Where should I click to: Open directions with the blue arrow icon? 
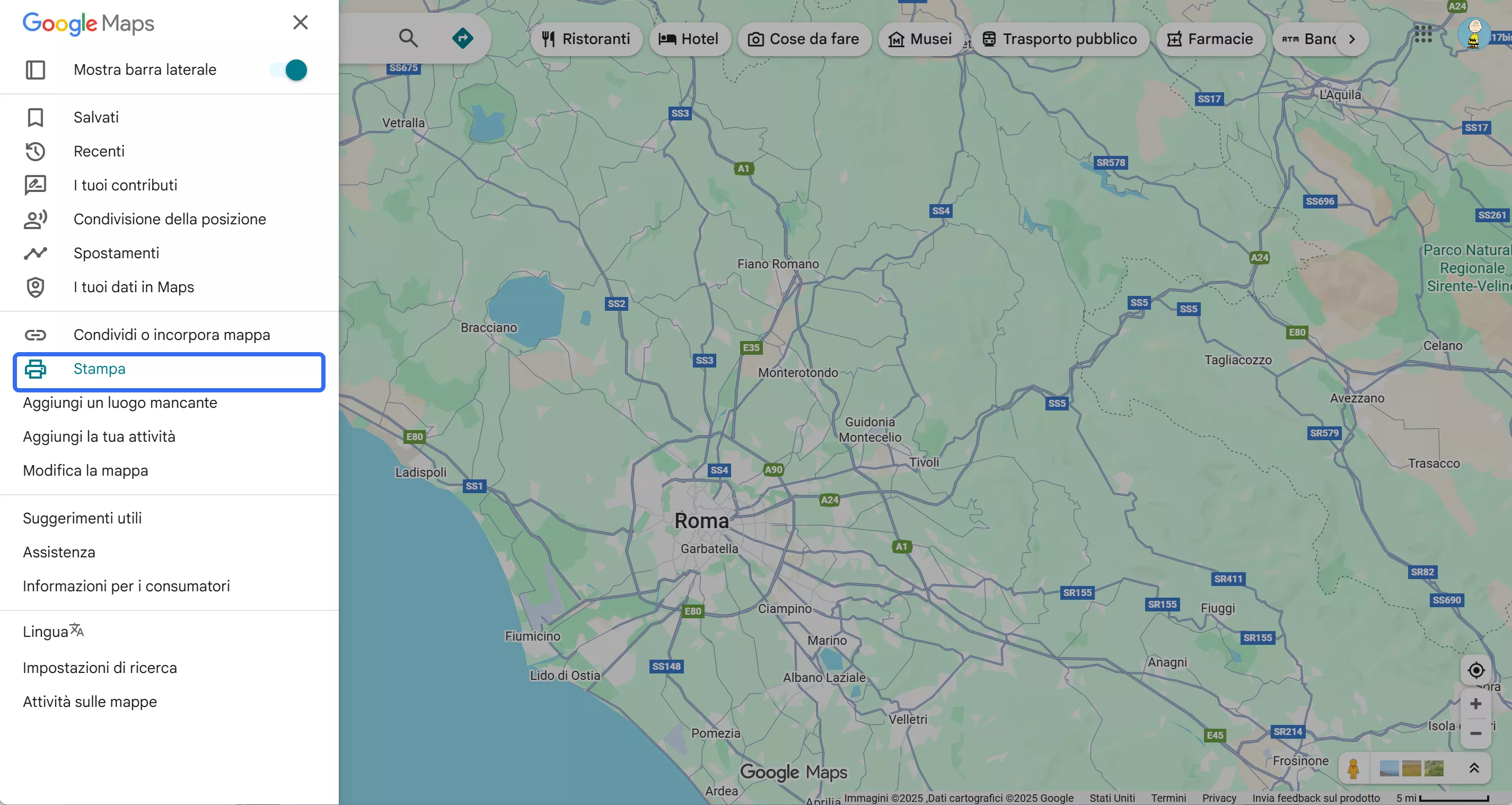pos(462,39)
